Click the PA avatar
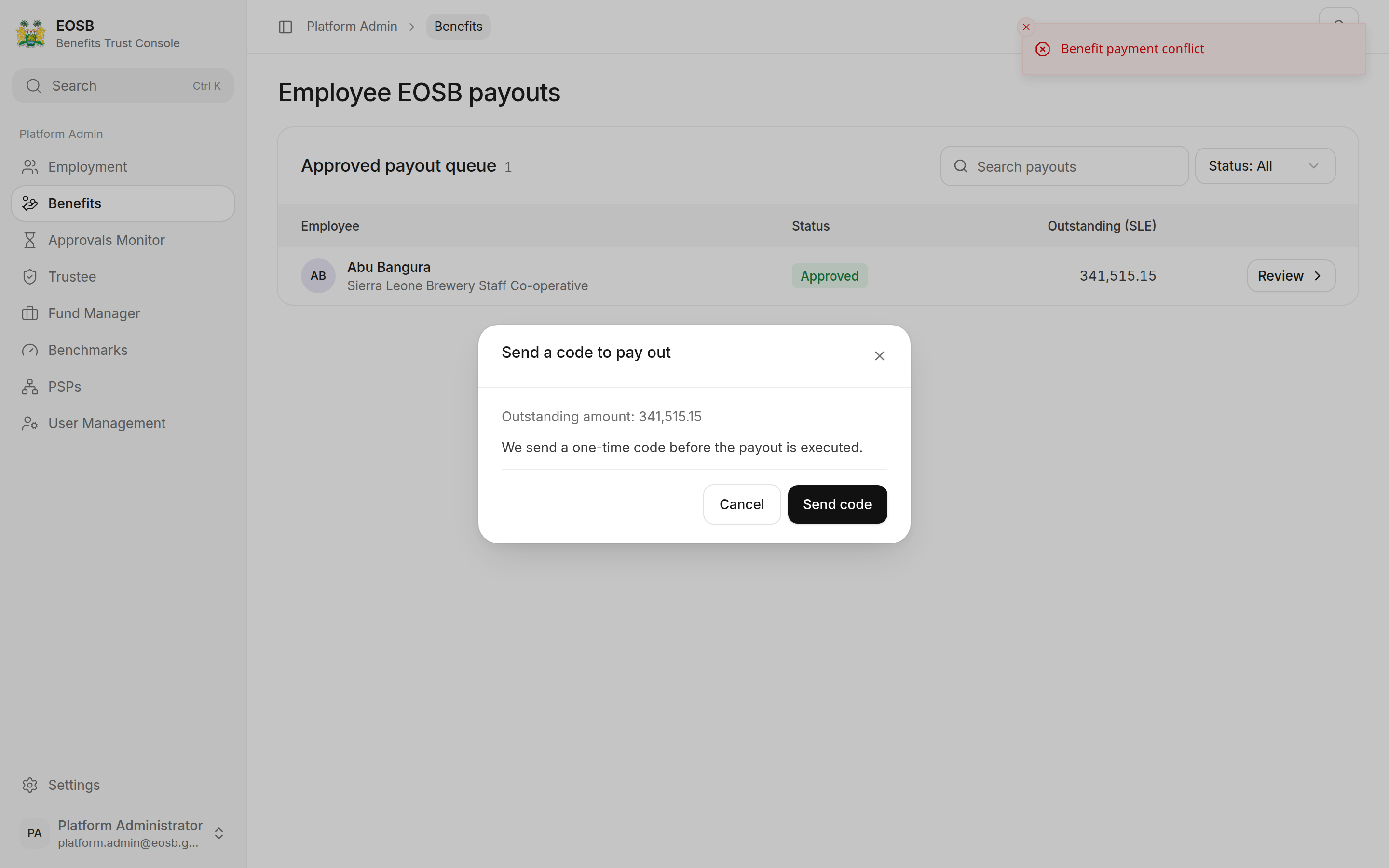The image size is (1389, 868). (x=34, y=833)
